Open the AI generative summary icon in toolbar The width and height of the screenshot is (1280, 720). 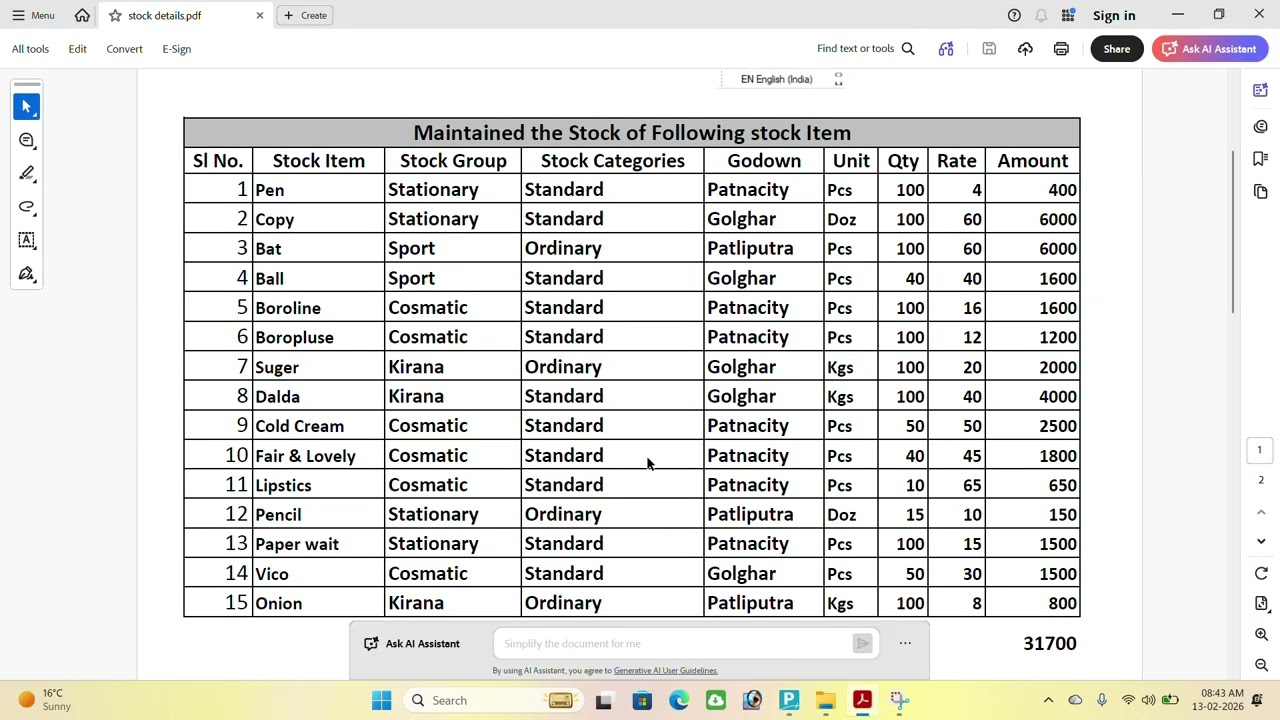pos(946,48)
